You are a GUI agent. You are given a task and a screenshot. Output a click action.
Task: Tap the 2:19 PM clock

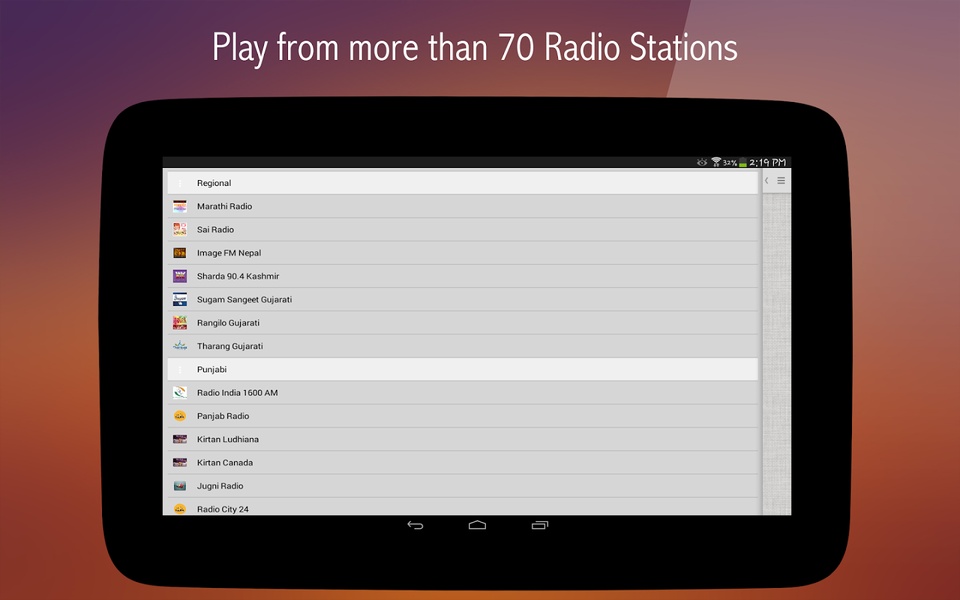point(768,162)
